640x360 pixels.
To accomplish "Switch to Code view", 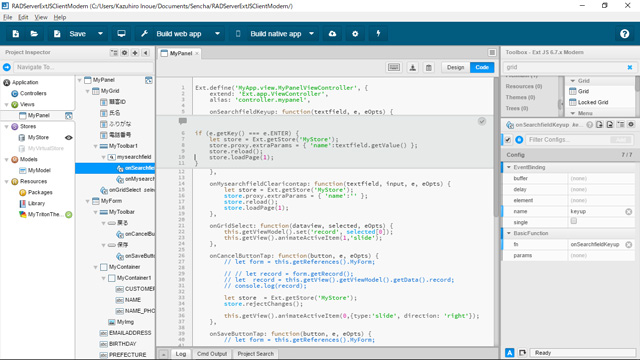I will pos(482,67).
